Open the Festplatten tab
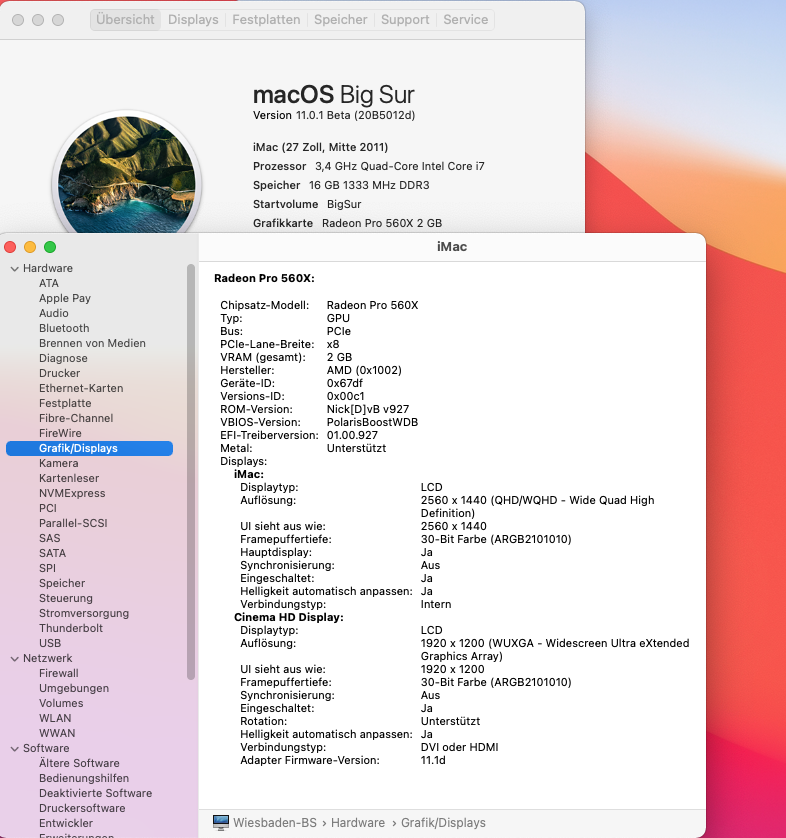This screenshot has width=786, height=838. (x=266, y=20)
